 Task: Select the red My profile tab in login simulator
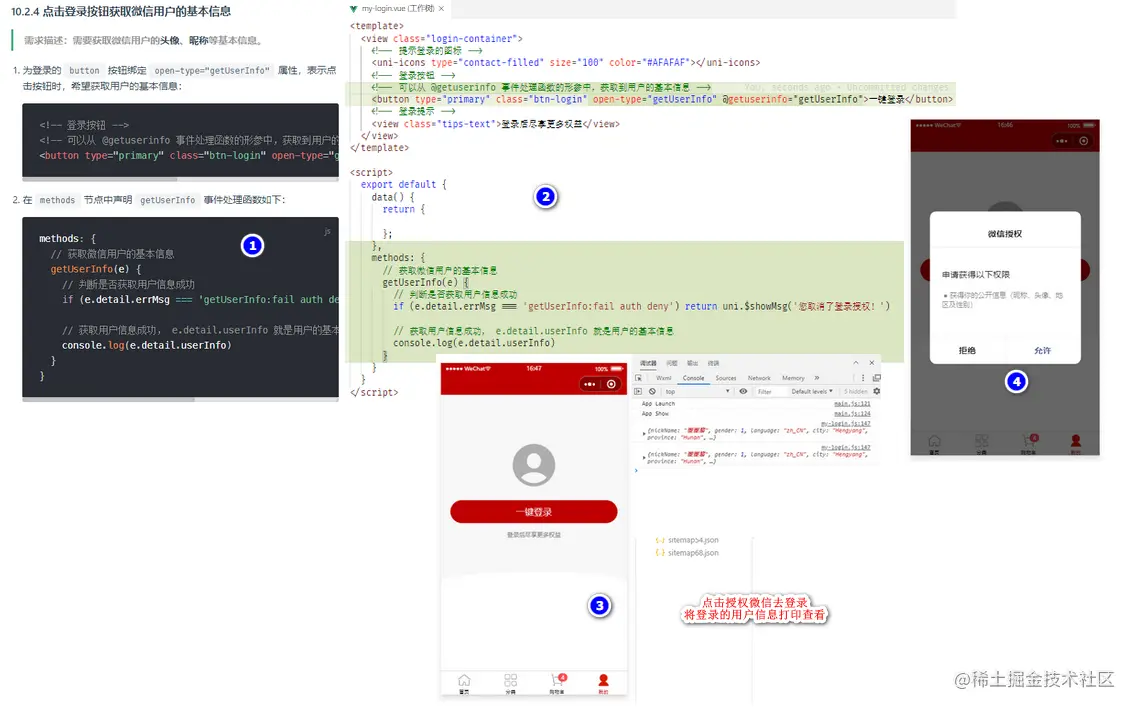pos(603,683)
